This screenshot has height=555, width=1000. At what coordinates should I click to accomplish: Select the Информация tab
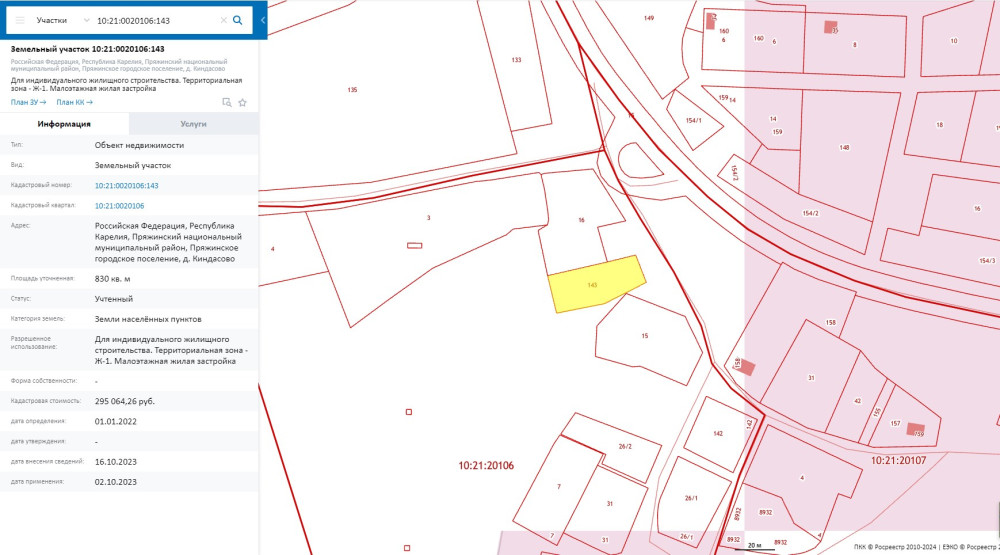[64, 124]
